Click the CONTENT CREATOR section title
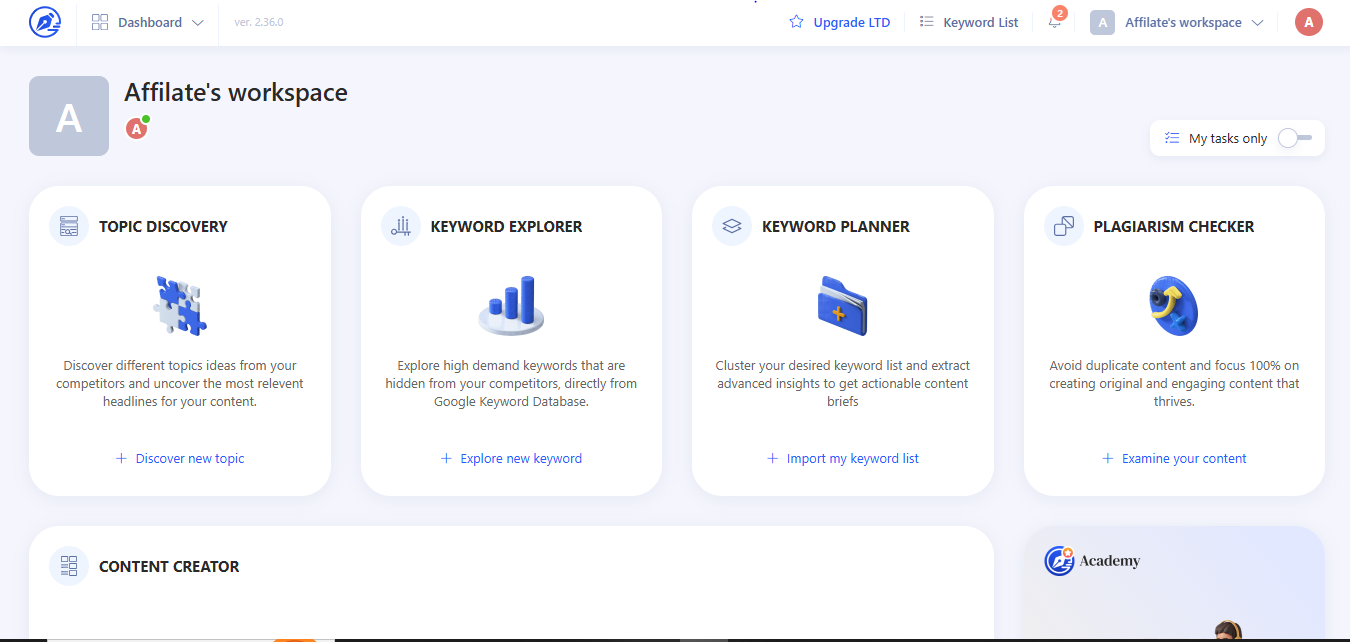The image size is (1350, 642). (169, 566)
